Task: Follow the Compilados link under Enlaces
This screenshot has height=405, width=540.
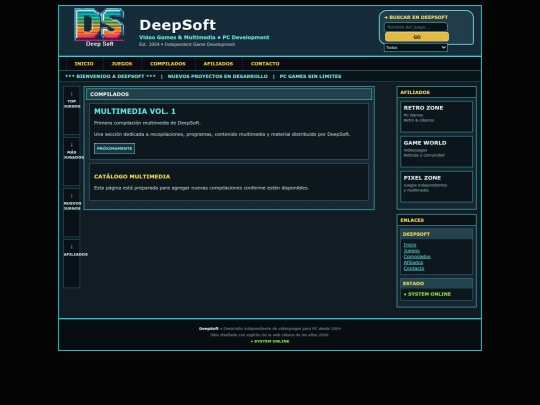Action: click(417, 257)
